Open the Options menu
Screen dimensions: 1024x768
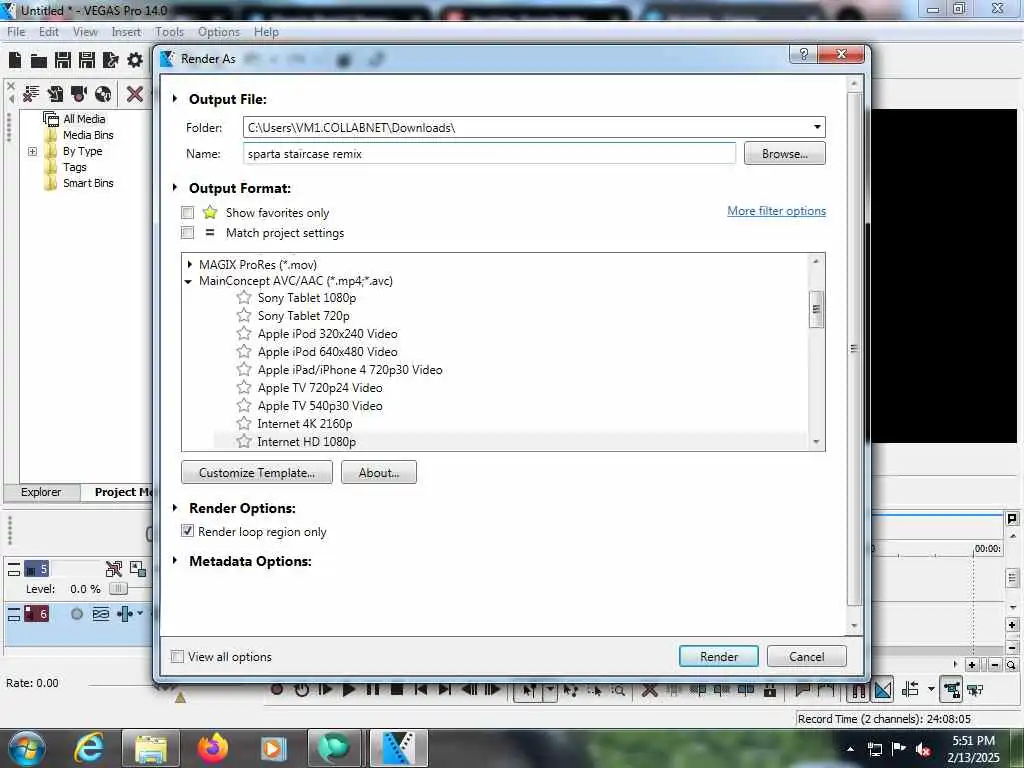click(x=219, y=31)
